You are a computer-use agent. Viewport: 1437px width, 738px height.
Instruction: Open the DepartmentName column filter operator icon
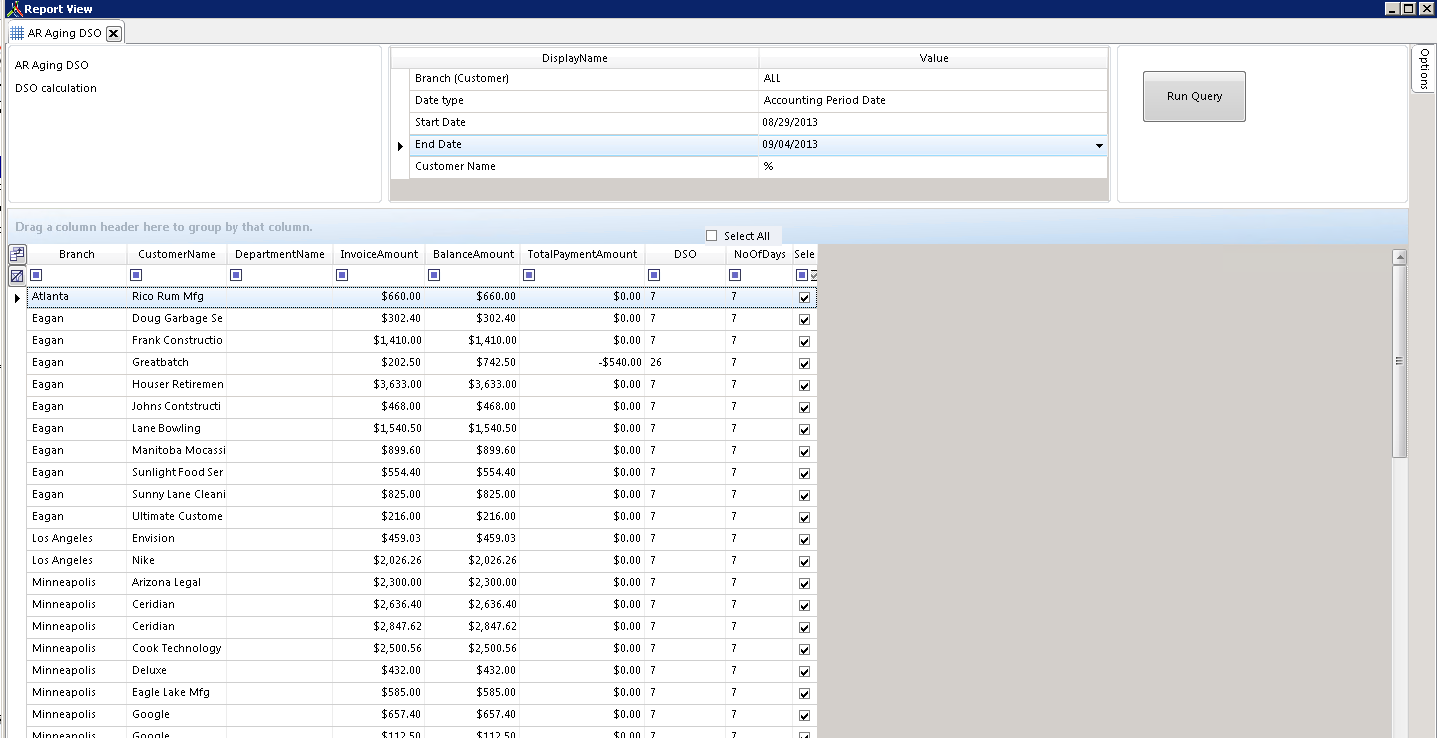coord(237,275)
